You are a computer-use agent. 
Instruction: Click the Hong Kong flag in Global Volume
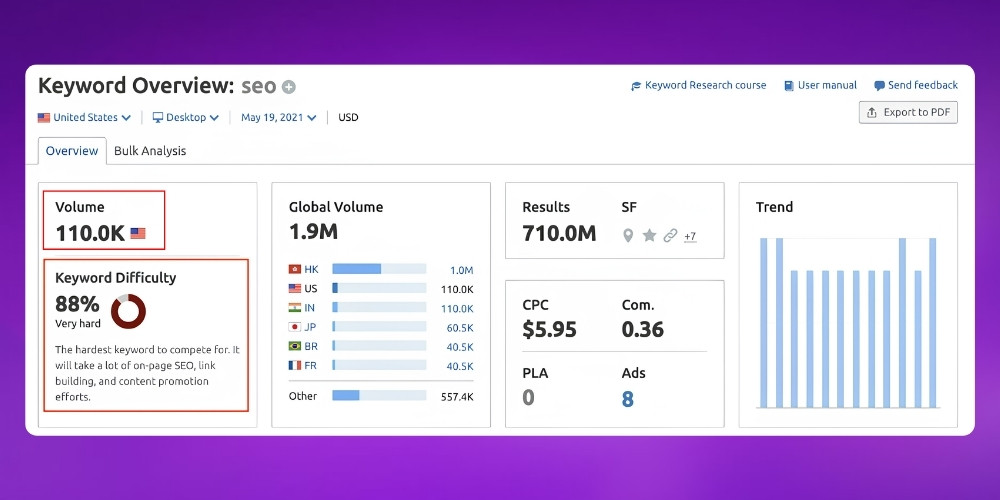[x=295, y=269]
